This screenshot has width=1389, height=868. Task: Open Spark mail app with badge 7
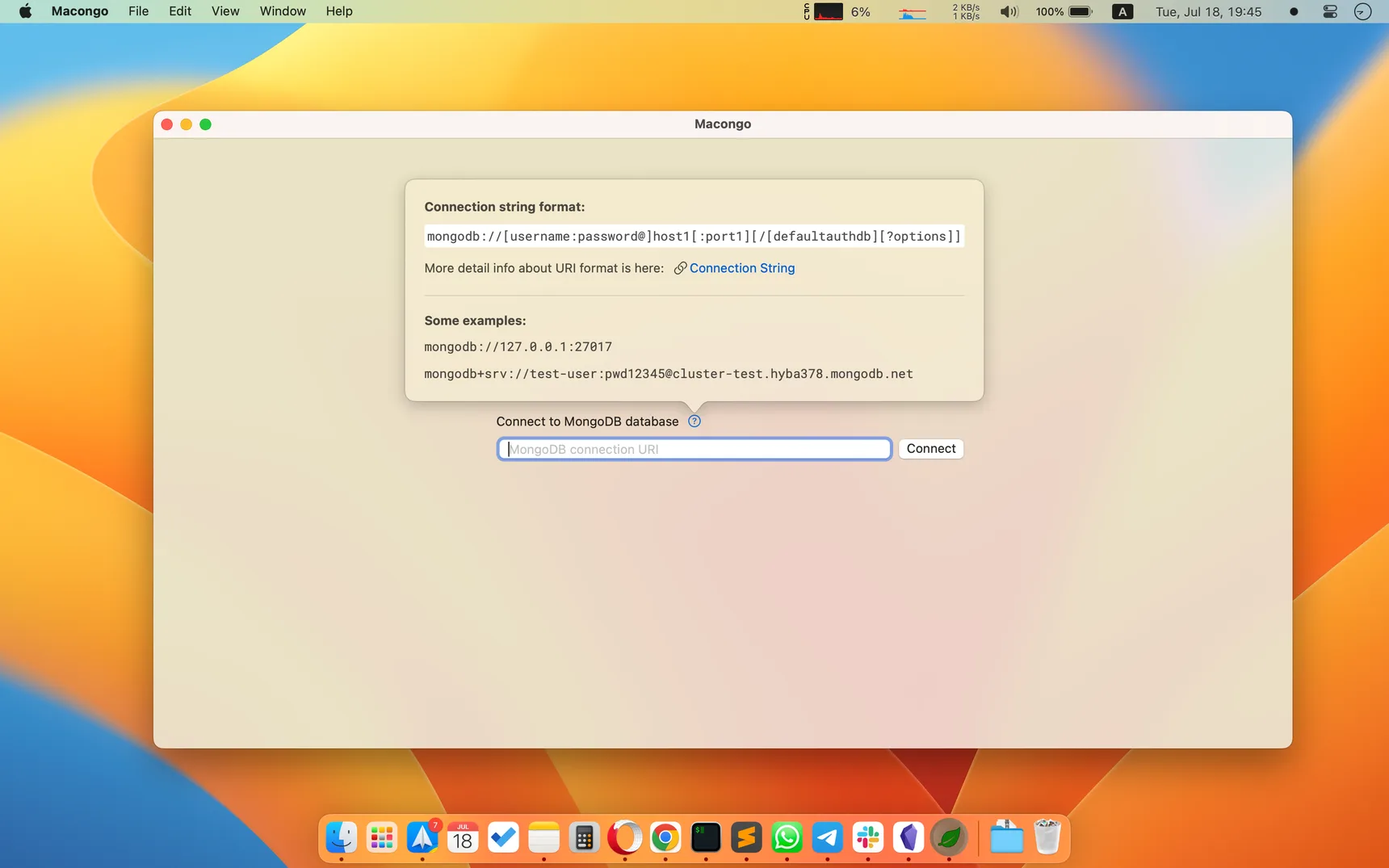pos(422,838)
